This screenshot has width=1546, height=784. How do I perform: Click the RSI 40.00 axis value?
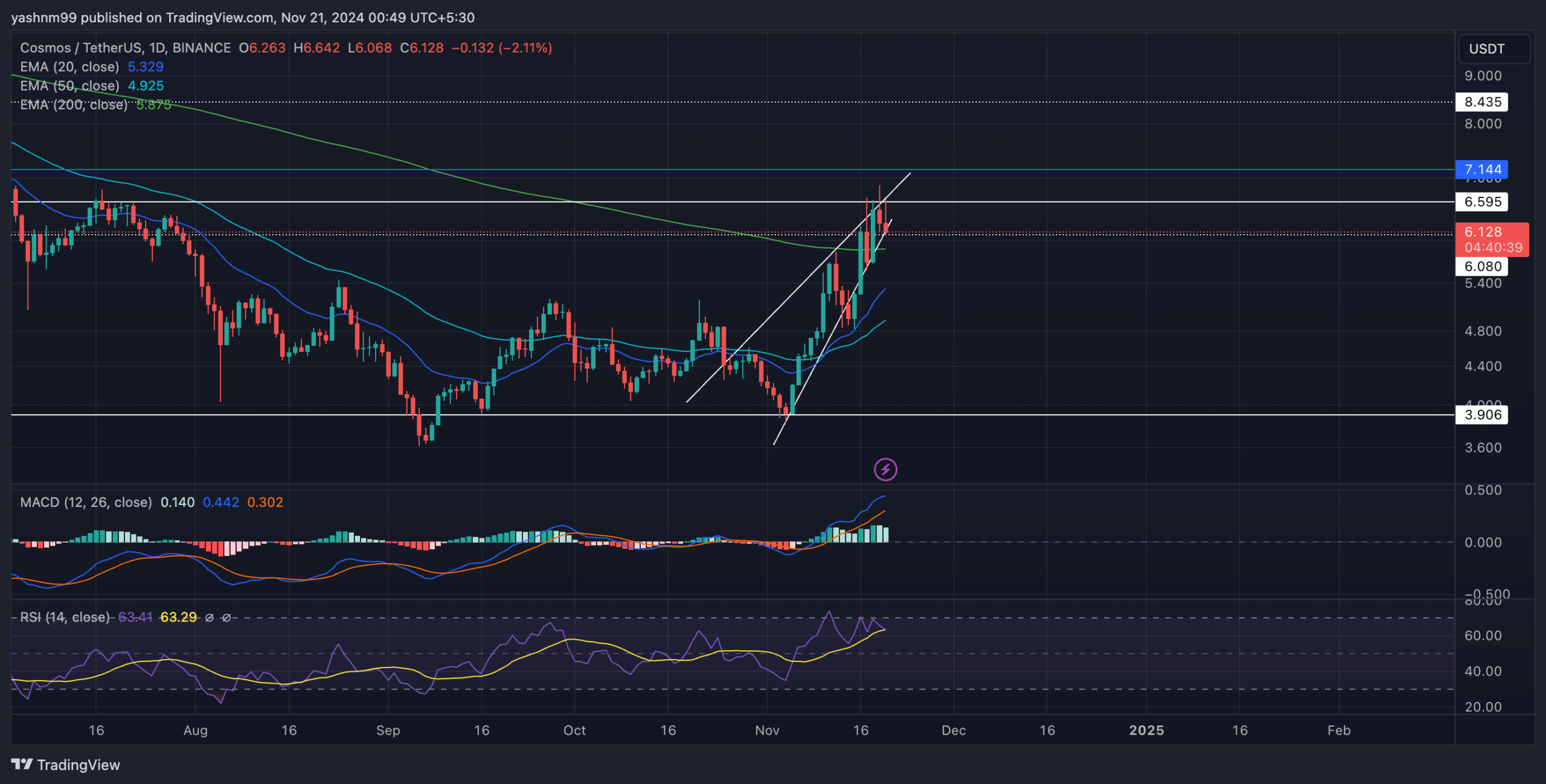1483,671
